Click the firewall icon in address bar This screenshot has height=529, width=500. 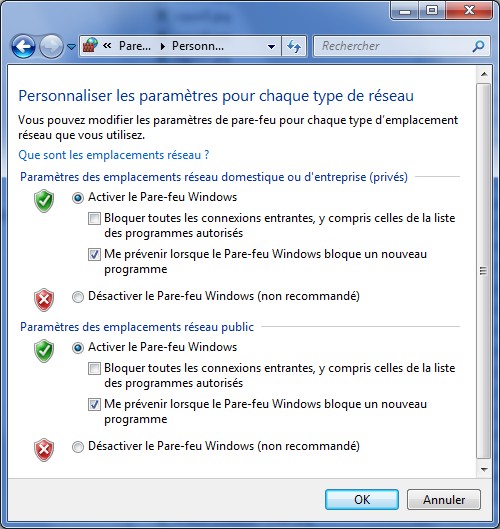pyautogui.click(x=90, y=46)
